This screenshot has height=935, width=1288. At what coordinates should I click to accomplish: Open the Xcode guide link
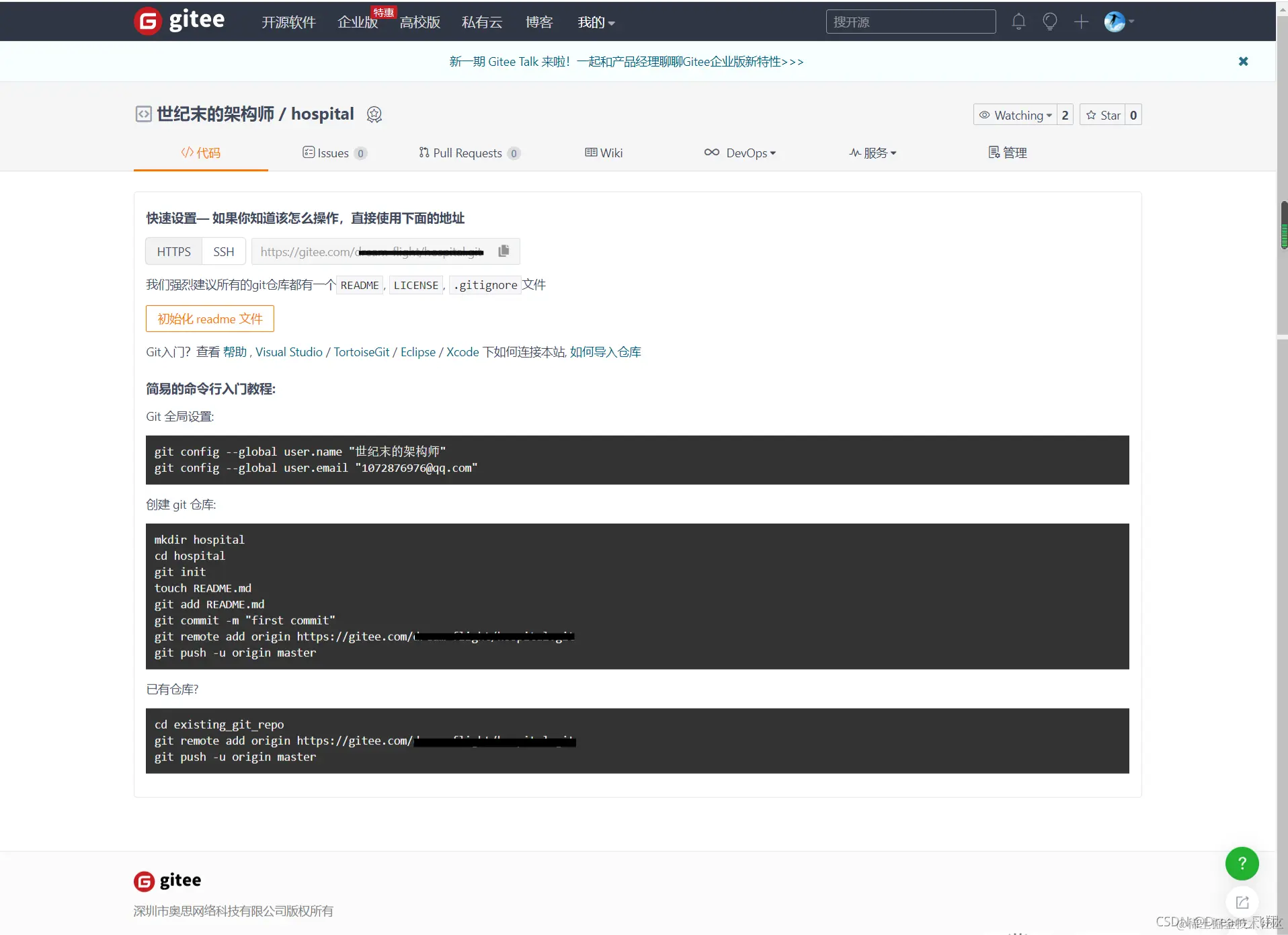[462, 352]
